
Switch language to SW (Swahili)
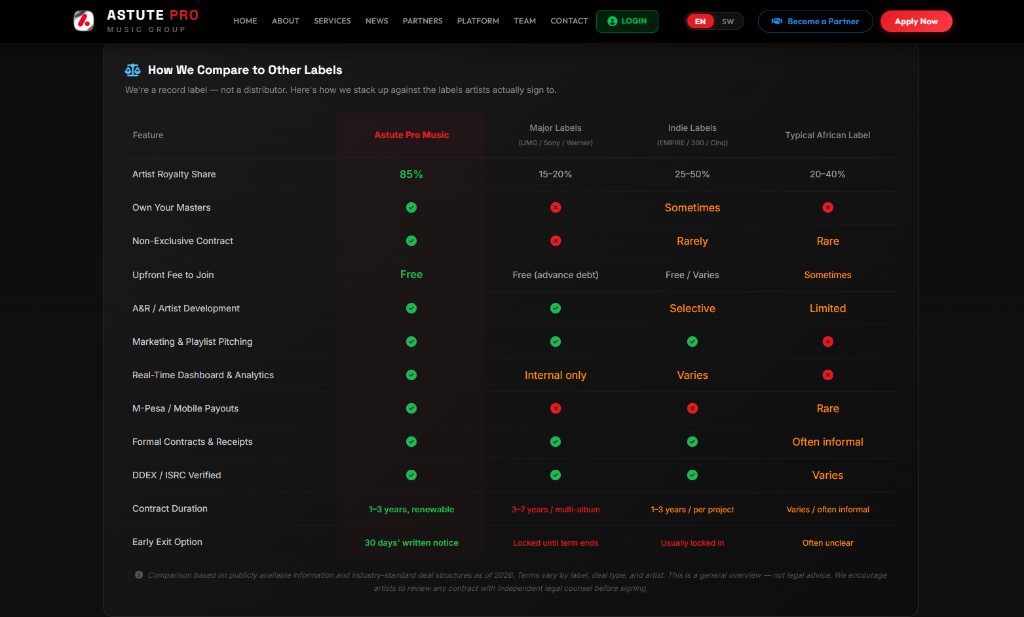tap(728, 22)
